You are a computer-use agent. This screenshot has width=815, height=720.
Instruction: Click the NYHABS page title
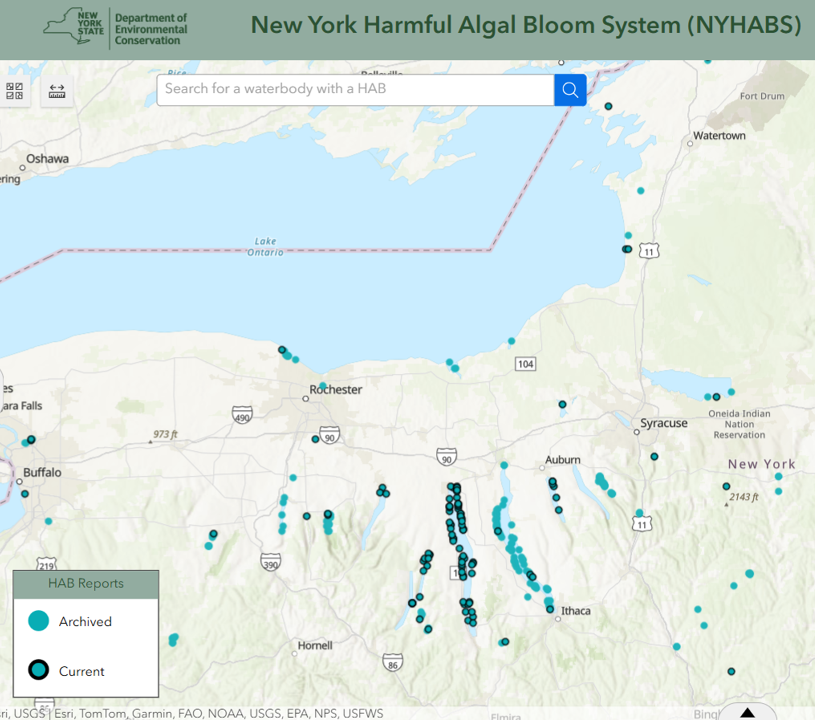coord(525,25)
